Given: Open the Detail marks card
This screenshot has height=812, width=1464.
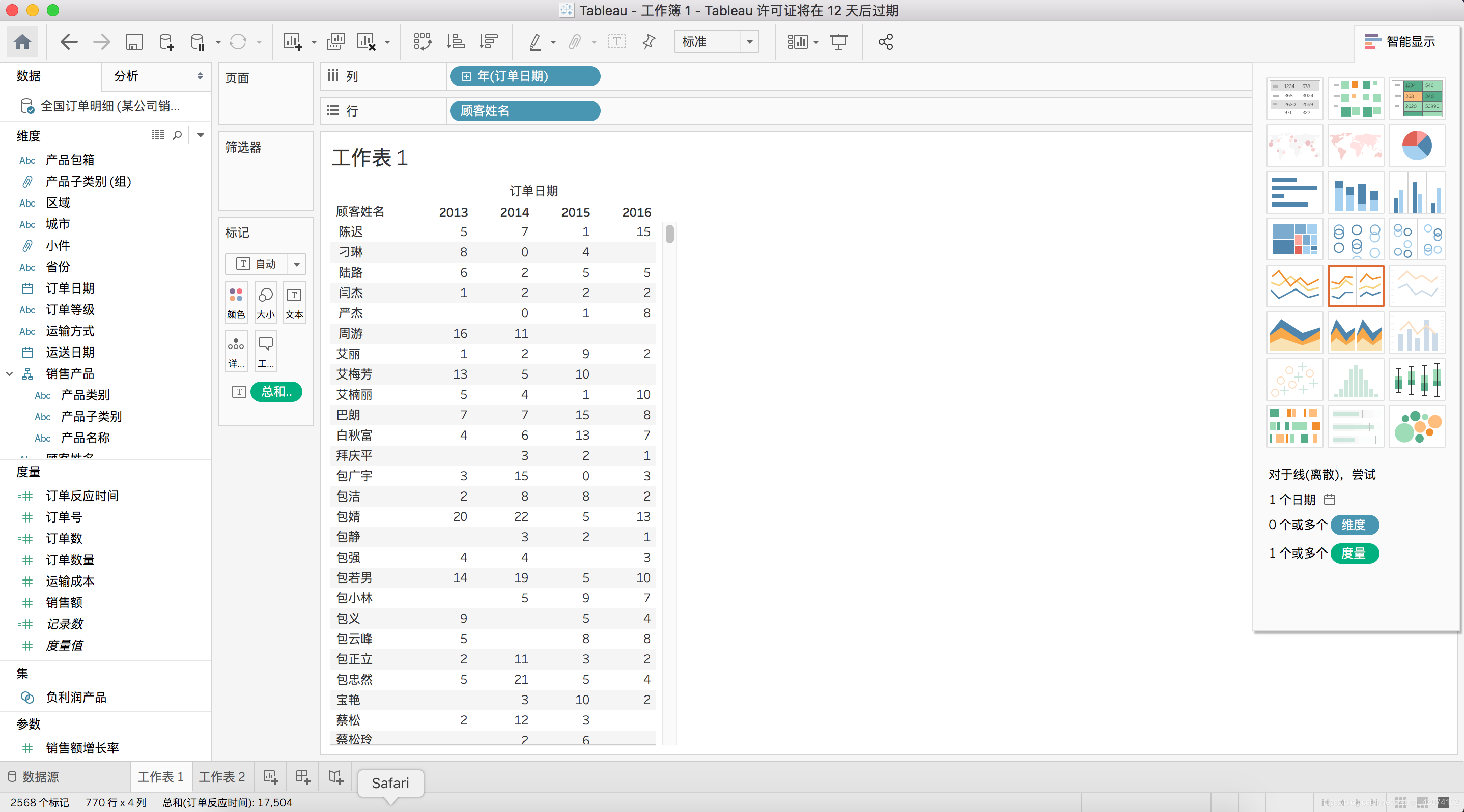Looking at the screenshot, I should coord(236,351).
